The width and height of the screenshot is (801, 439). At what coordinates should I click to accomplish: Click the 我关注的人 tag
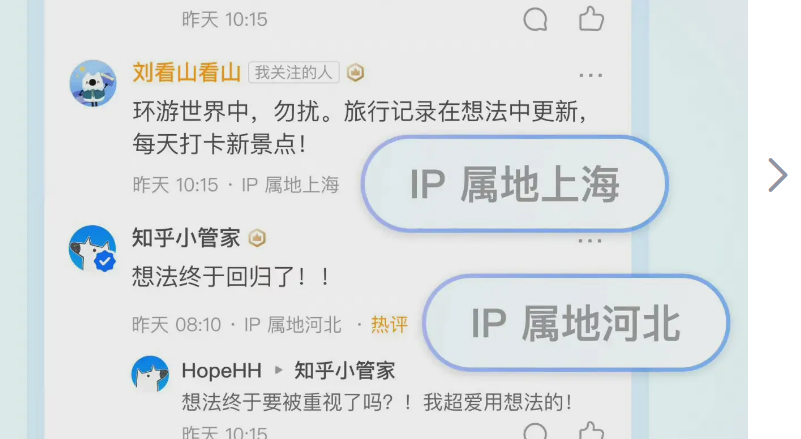294,73
